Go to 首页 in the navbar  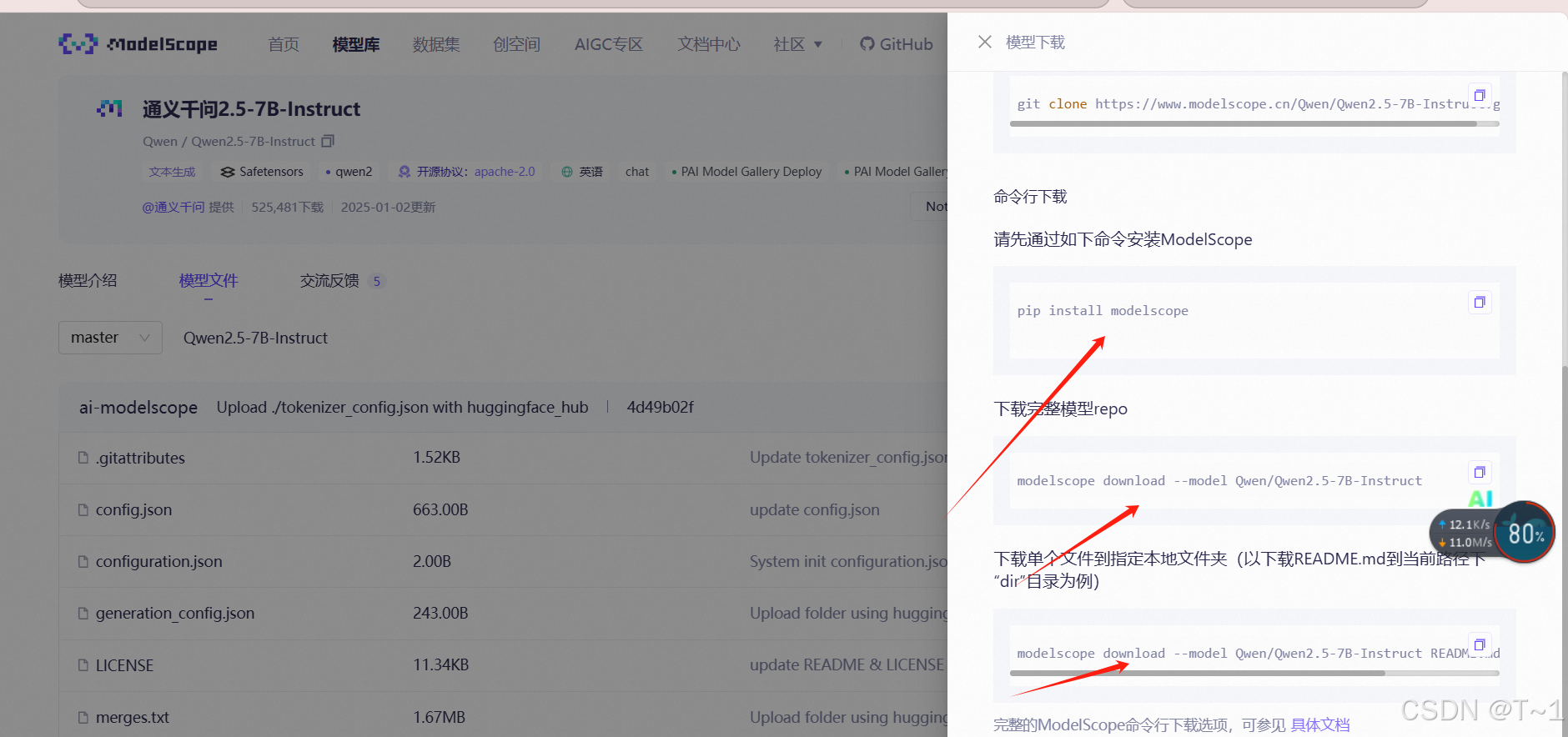pyautogui.click(x=284, y=44)
